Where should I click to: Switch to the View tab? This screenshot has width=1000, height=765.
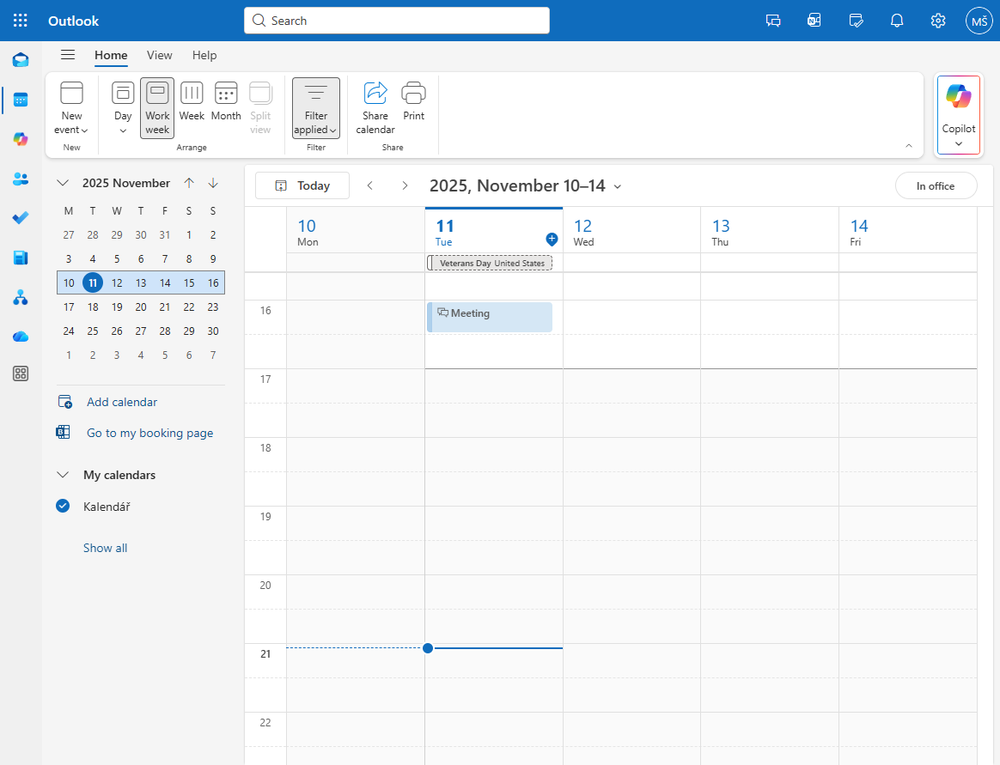click(x=159, y=55)
